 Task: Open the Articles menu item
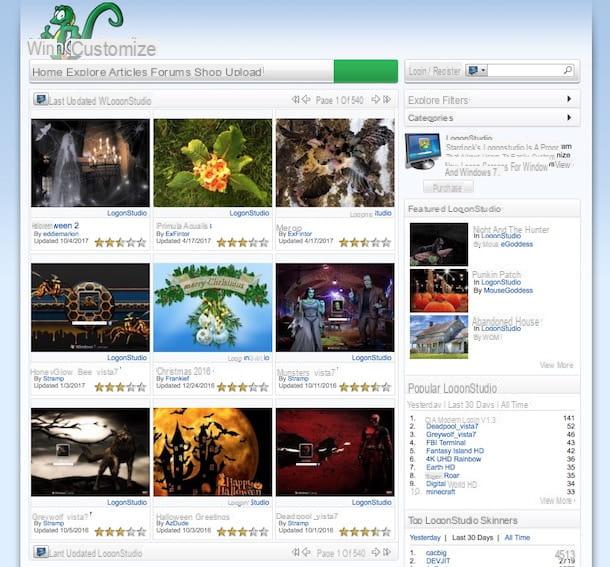(x=128, y=72)
